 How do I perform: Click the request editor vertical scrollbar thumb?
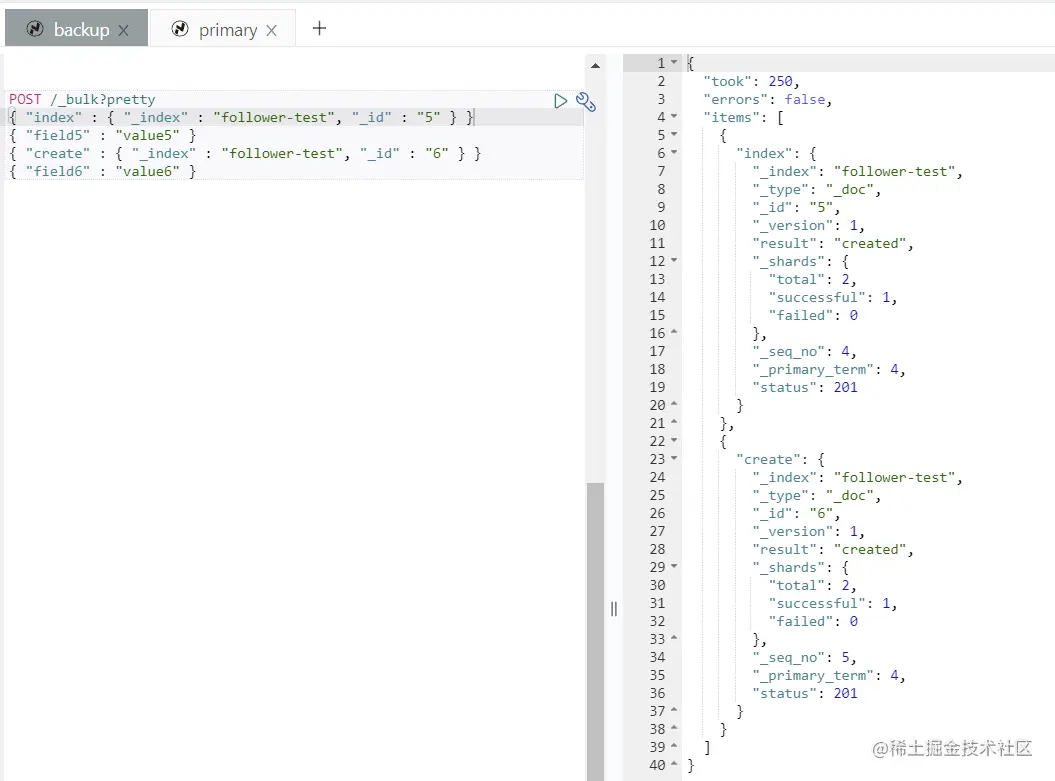pyautogui.click(x=595, y=631)
